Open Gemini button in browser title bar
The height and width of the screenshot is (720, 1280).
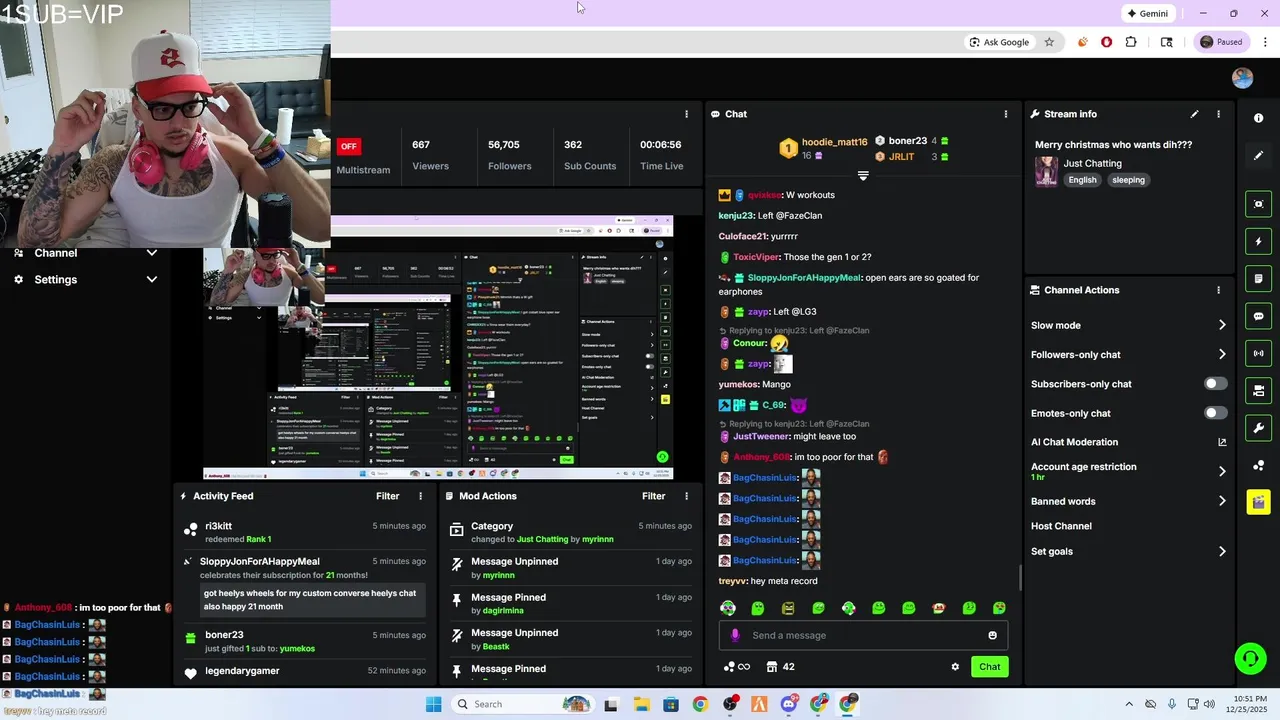tap(1147, 13)
